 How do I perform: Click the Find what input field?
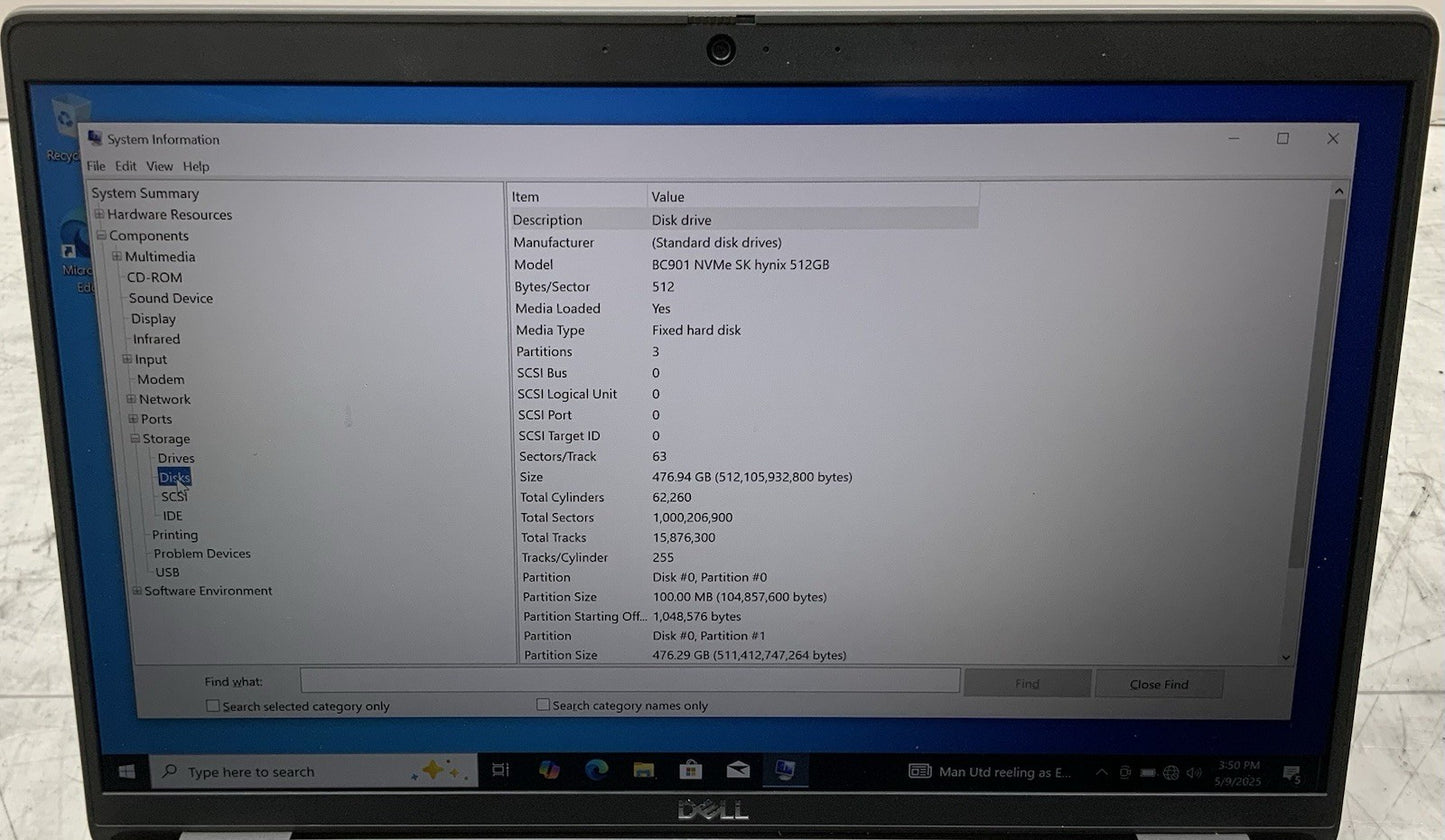click(630, 681)
